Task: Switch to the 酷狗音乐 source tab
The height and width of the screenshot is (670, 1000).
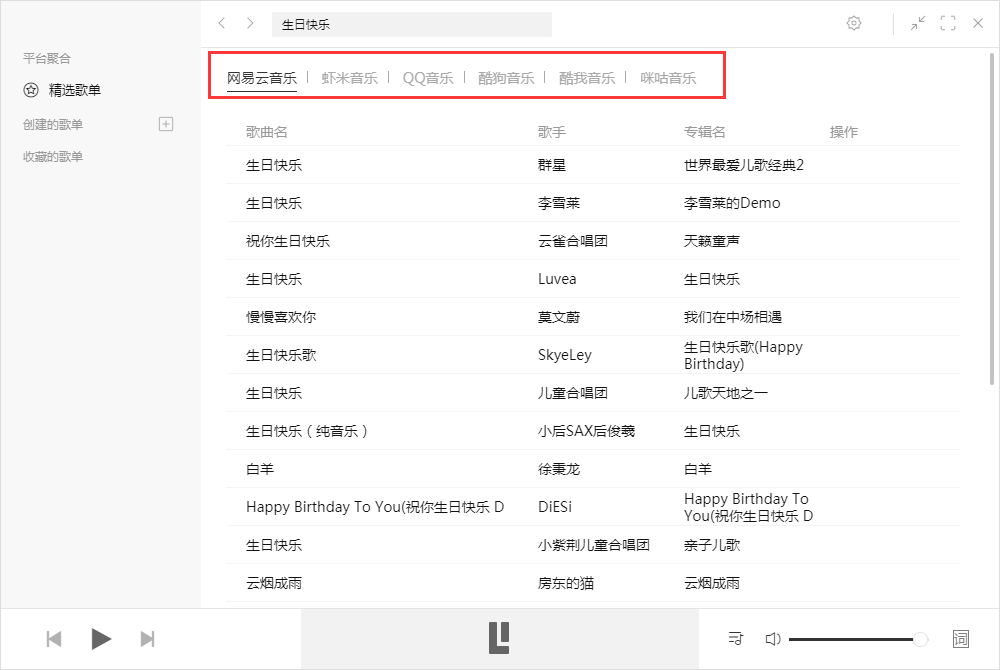Action: 507,75
